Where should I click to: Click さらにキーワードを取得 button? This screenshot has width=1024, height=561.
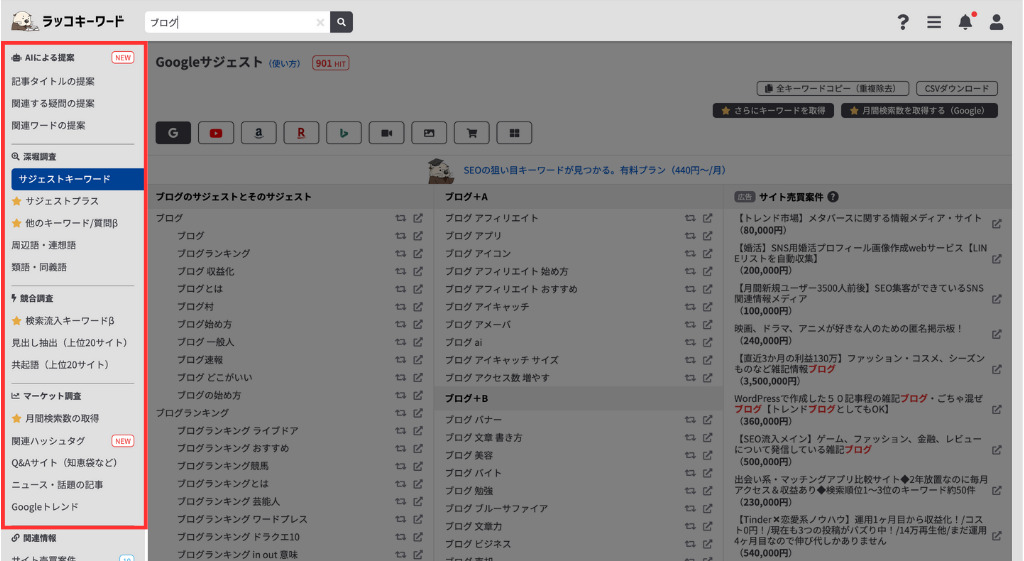[773, 110]
